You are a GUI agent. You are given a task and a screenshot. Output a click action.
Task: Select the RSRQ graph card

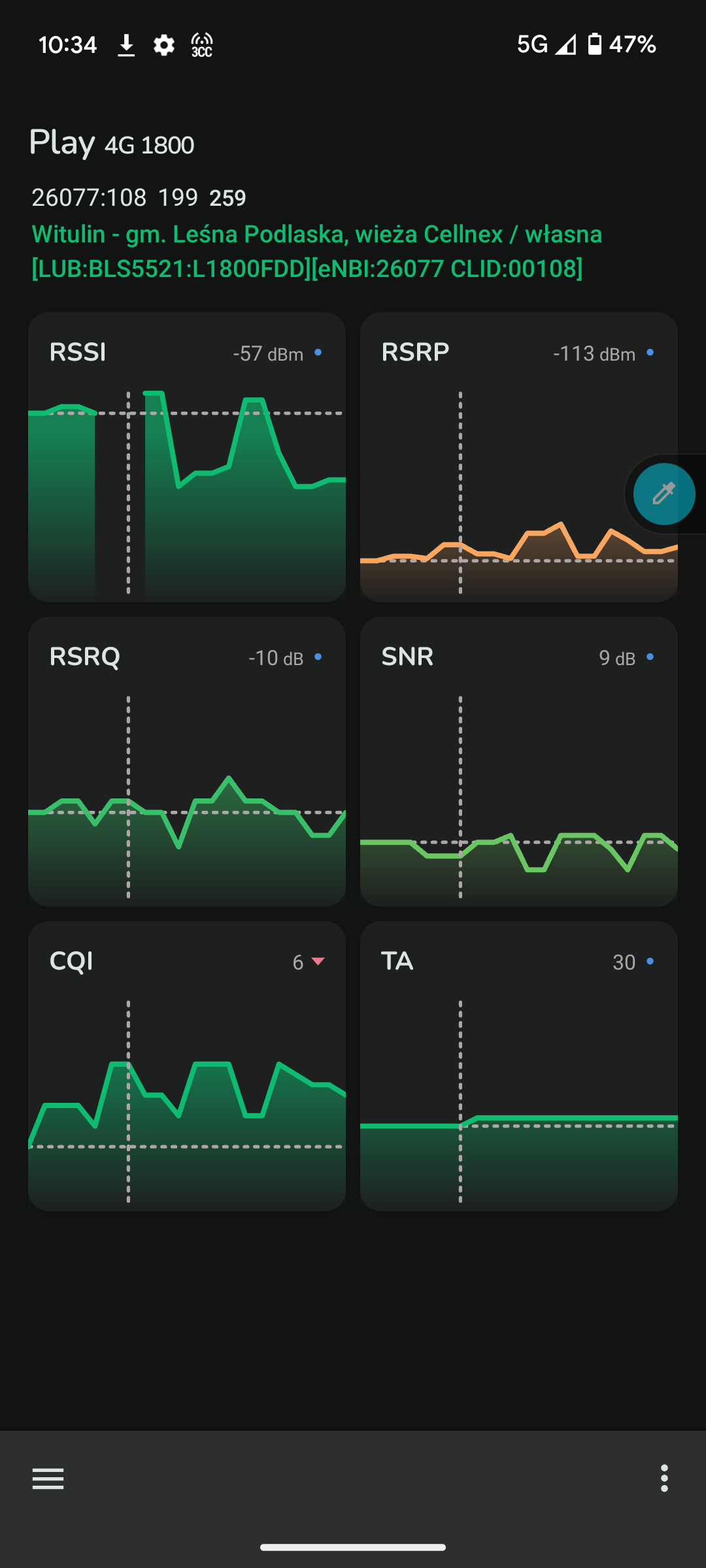coord(187,762)
